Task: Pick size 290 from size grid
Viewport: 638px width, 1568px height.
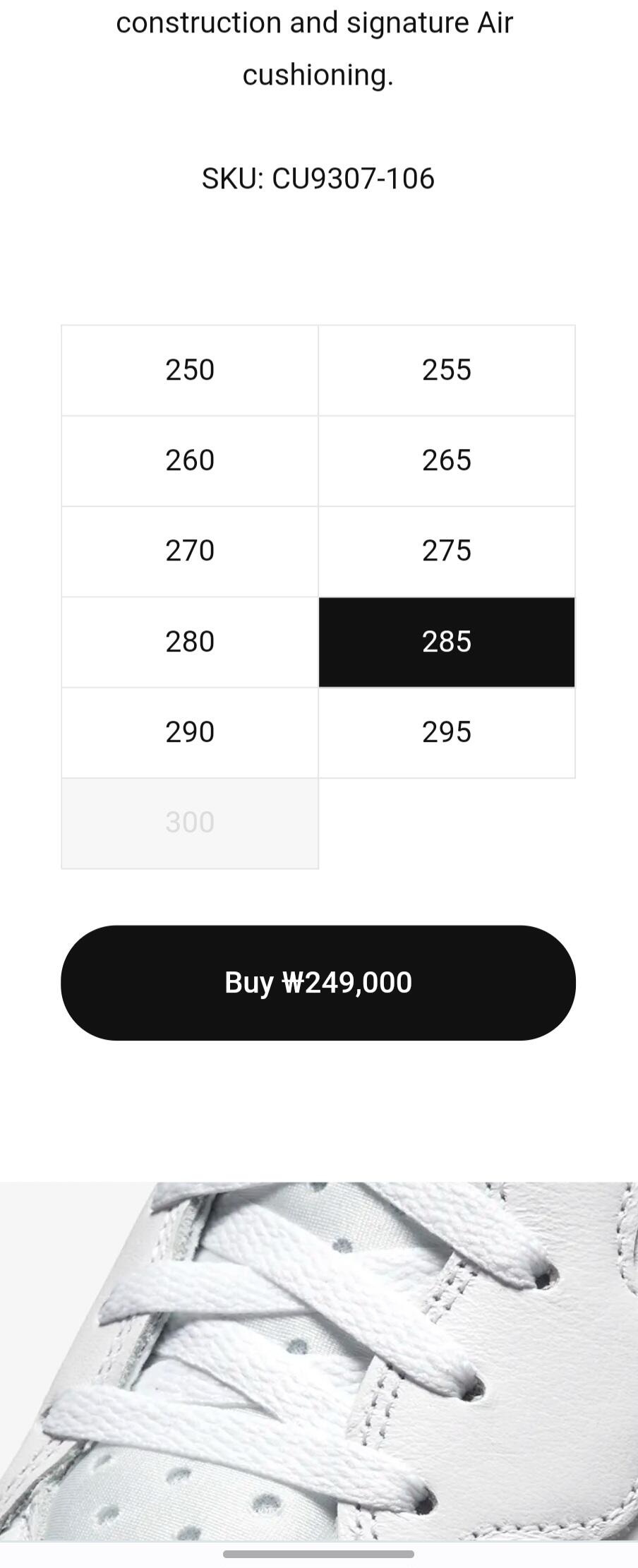Action: click(190, 732)
